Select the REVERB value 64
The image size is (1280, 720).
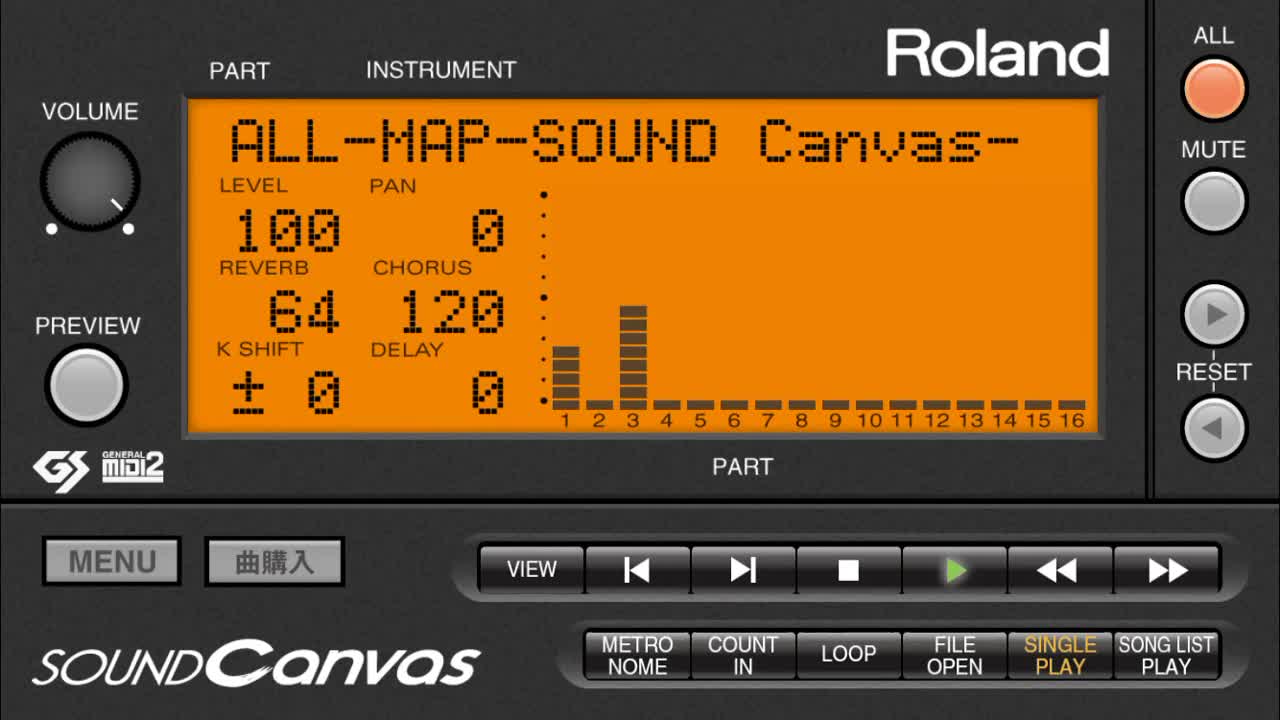click(x=304, y=312)
